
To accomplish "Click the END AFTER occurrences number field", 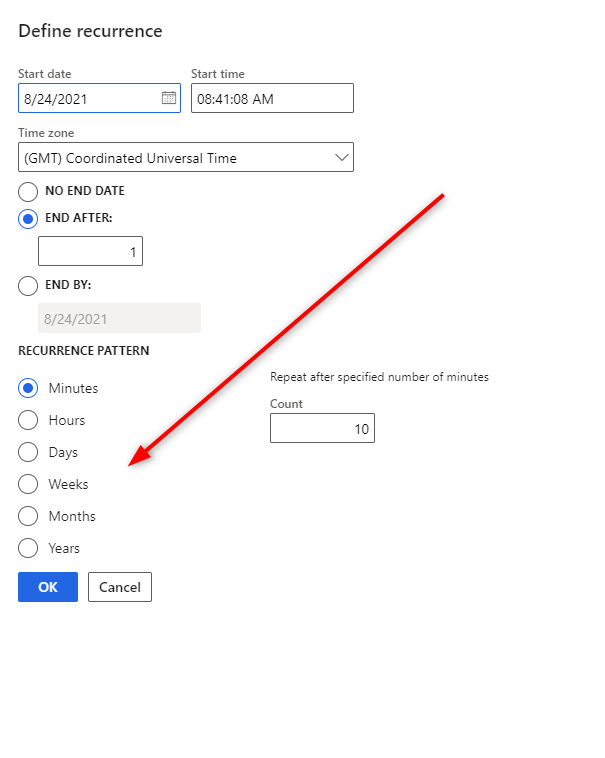I will (x=90, y=252).
